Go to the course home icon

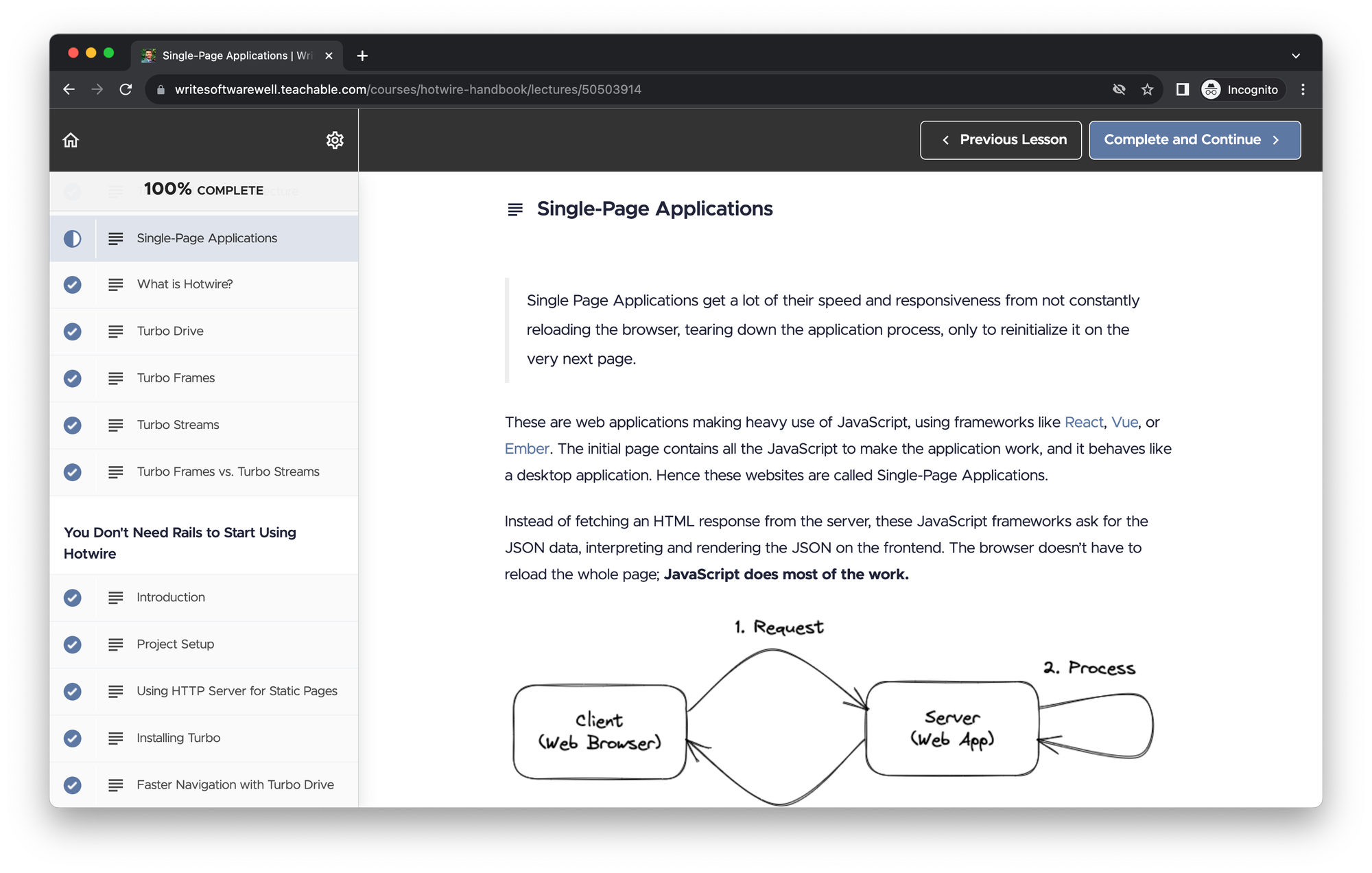coord(71,140)
